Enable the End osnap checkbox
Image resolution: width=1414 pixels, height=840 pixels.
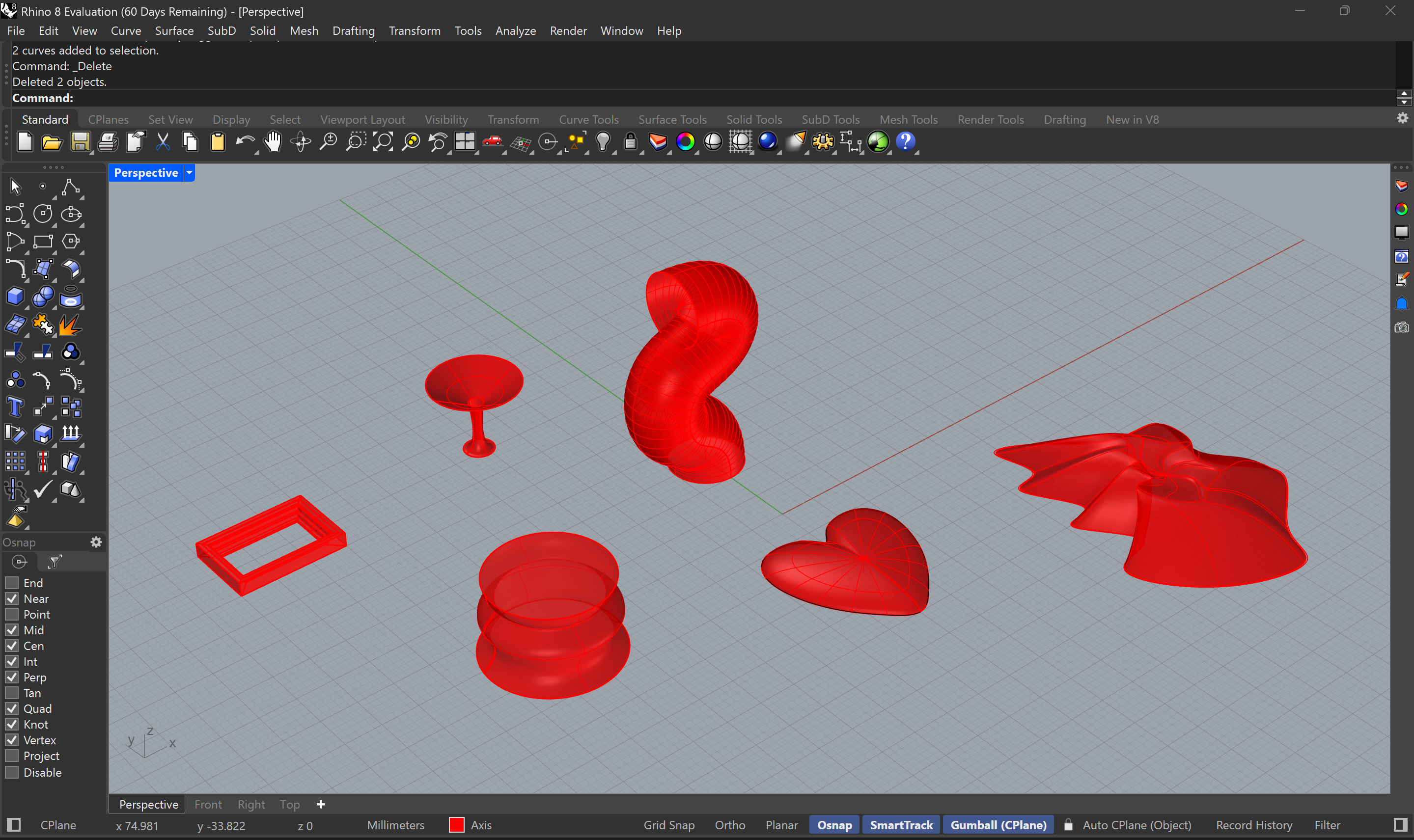(x=12, y=582)
